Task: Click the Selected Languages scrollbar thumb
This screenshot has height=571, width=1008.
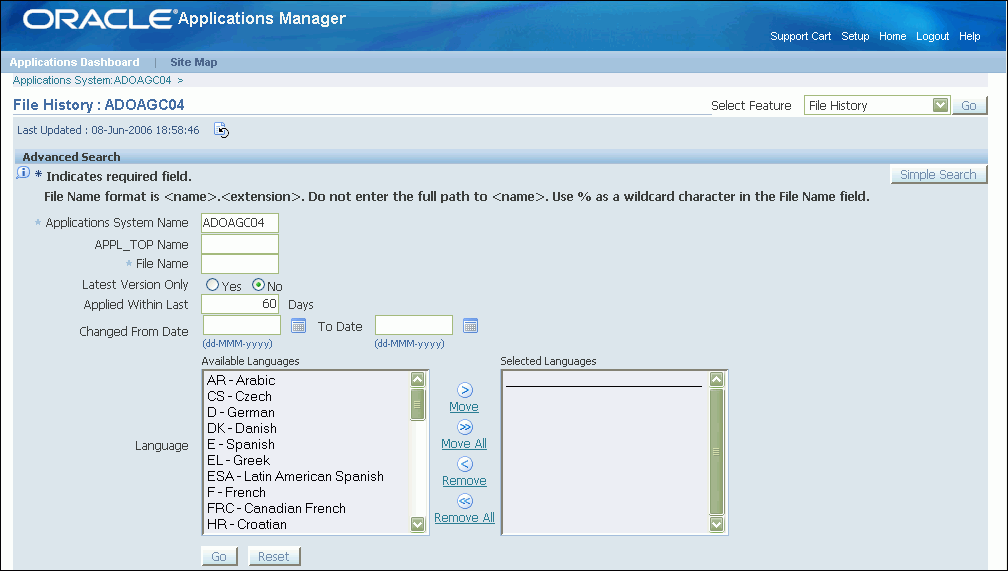Action: (x=717, y=452)
